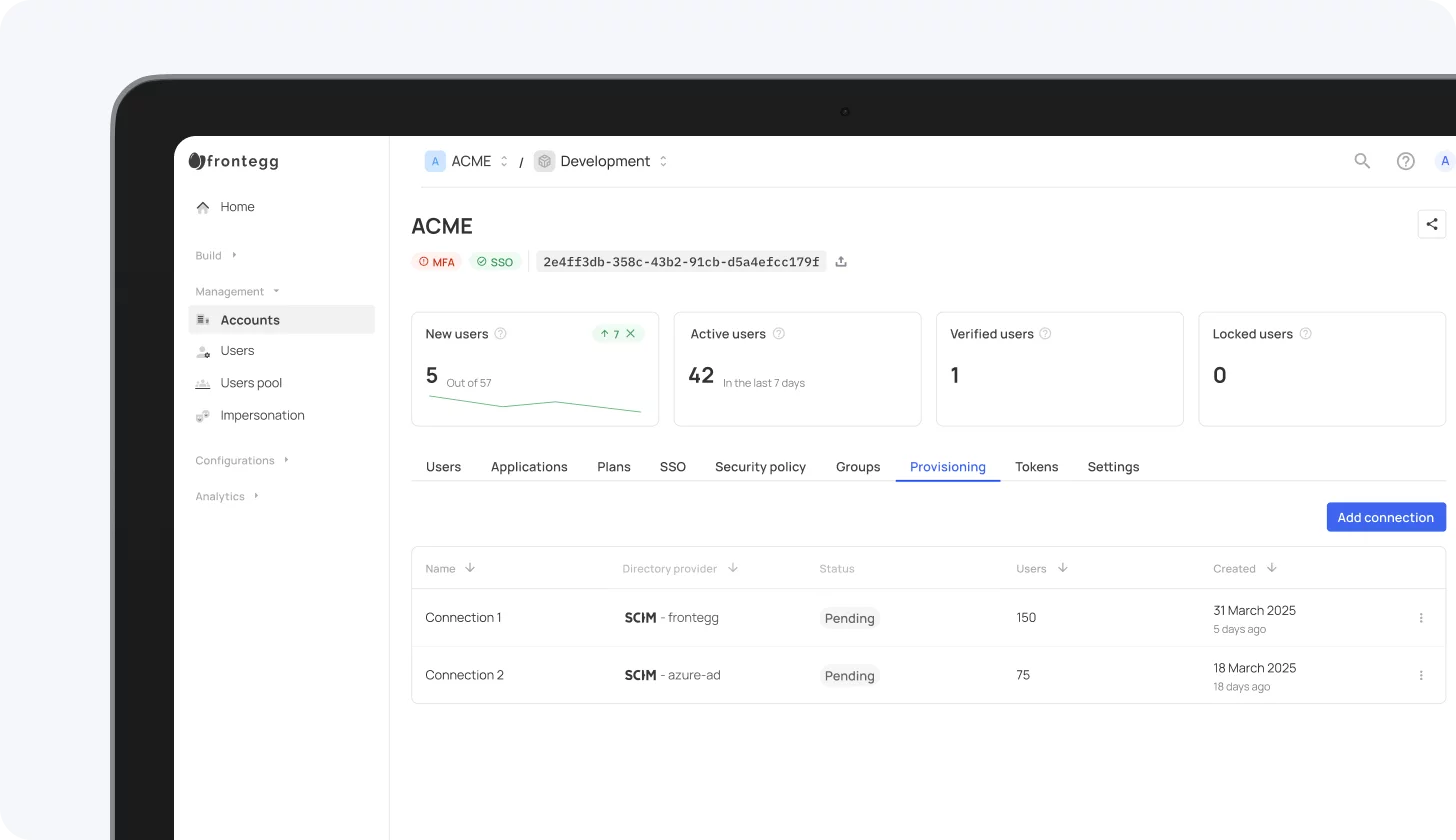The height and width of the screenshot is (840, 1456).
Task: Open search with the magnifier icon
Action: click(x=1362, y=161)
